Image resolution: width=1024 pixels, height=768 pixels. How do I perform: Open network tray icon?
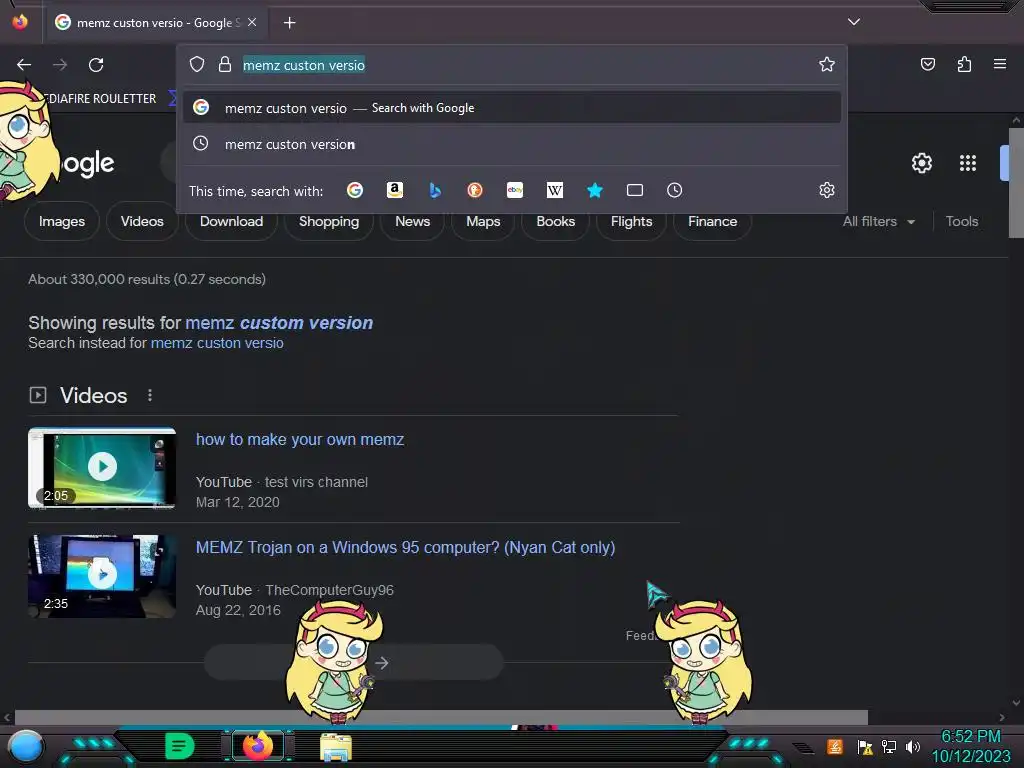click(888, 746)
